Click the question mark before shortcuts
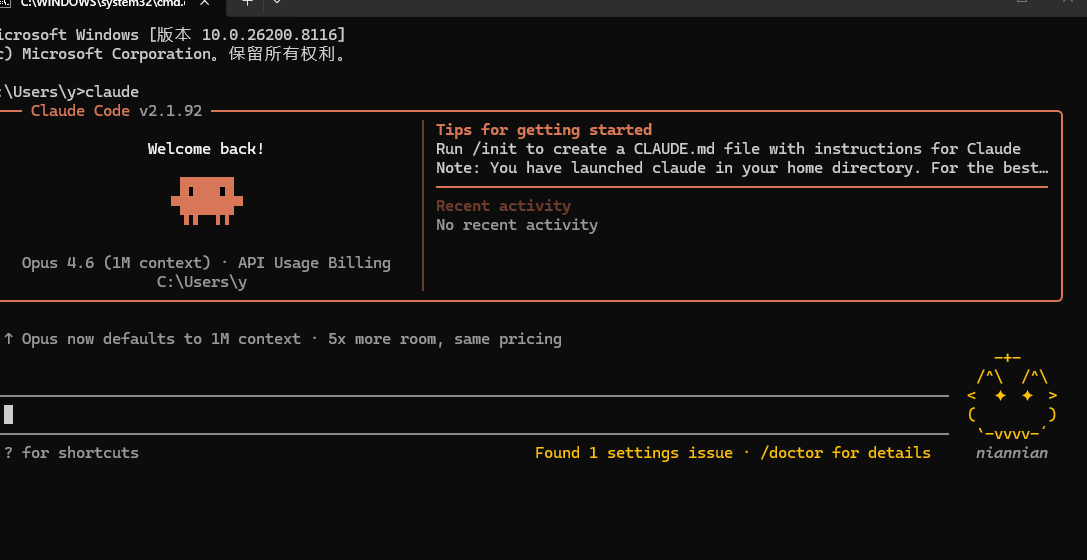This screenshot has height=560, width=1087. click(x=8, y=453)
